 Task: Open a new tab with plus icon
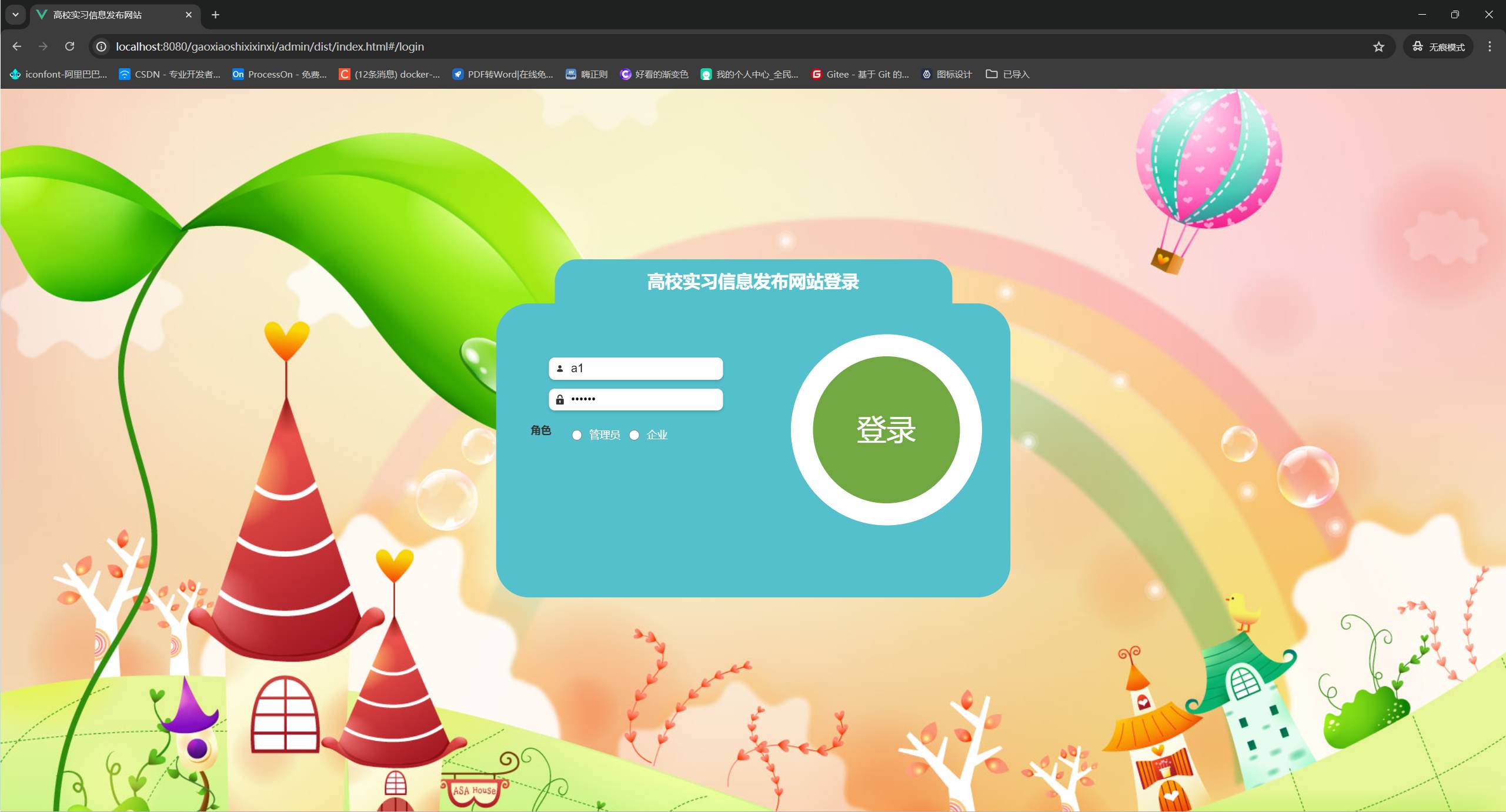[215, 15]
